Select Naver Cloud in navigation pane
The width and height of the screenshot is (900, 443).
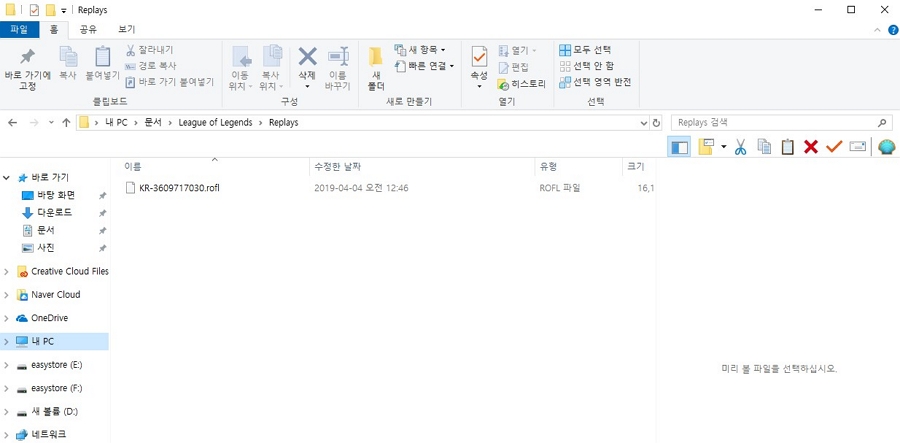[x=56, y=294]
